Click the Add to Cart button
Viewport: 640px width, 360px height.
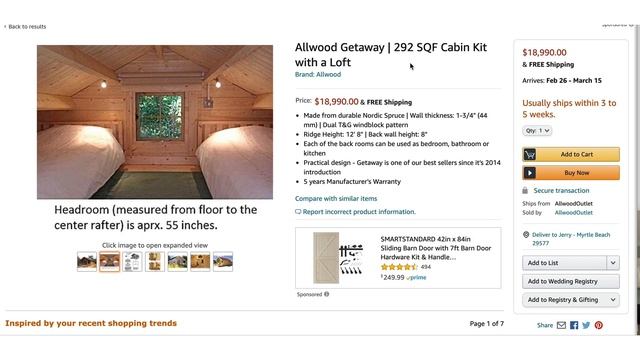571,154
